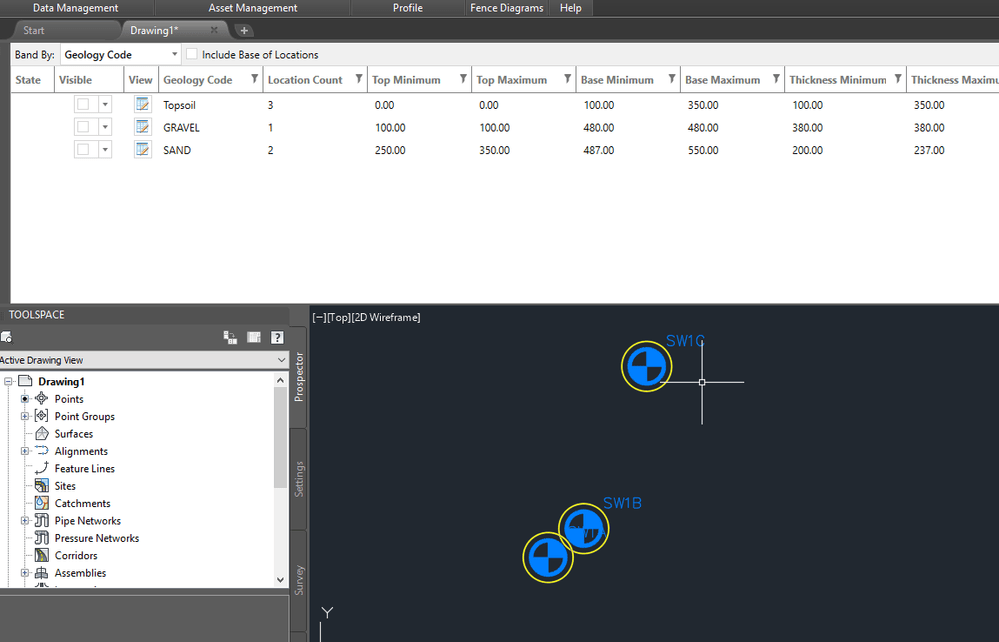This screenshot has height=642, width=999.
Task: Click the Pressure Networks node icon
Action: point(41,538)
